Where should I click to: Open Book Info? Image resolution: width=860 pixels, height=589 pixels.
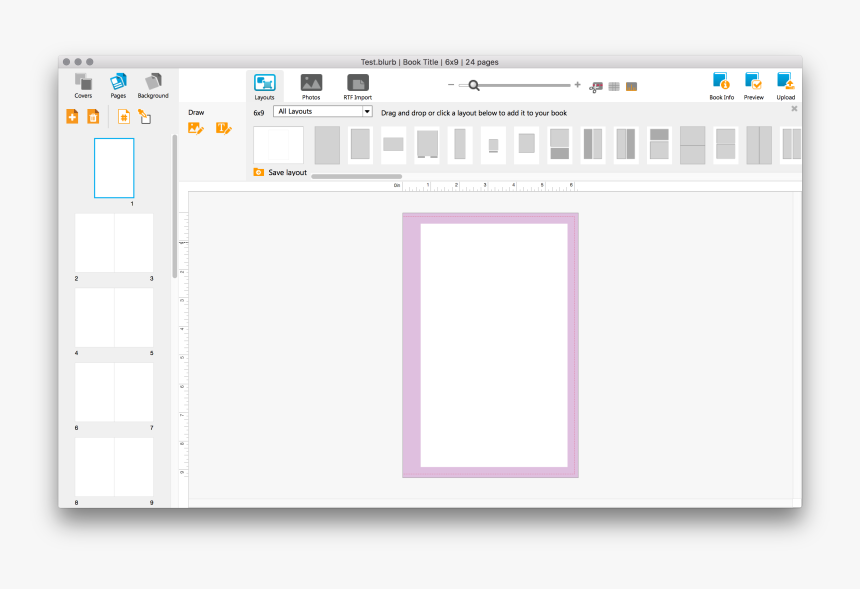point(721,85)
